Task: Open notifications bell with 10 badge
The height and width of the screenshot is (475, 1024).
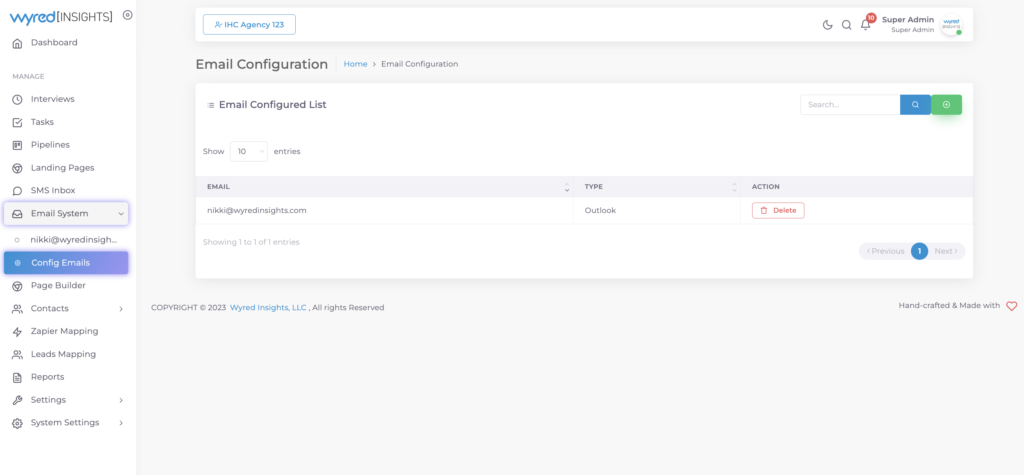Action: click(x=867, y=23)
